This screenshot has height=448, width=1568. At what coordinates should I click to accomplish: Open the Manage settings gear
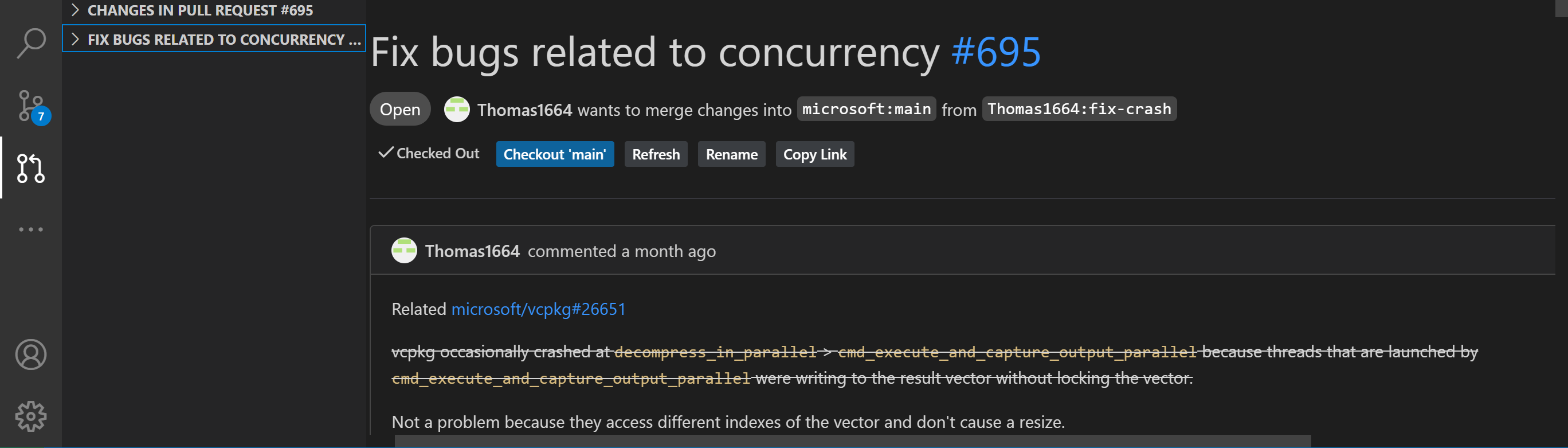[x=30, y=416]
